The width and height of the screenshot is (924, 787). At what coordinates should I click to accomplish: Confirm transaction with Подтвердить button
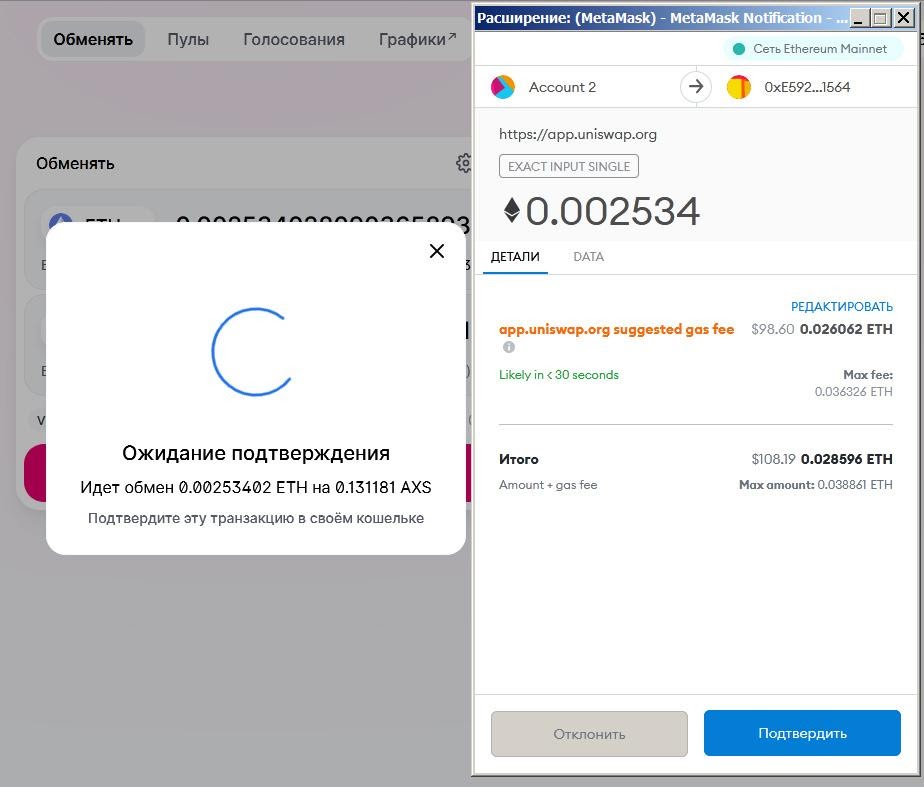[802, 733]
